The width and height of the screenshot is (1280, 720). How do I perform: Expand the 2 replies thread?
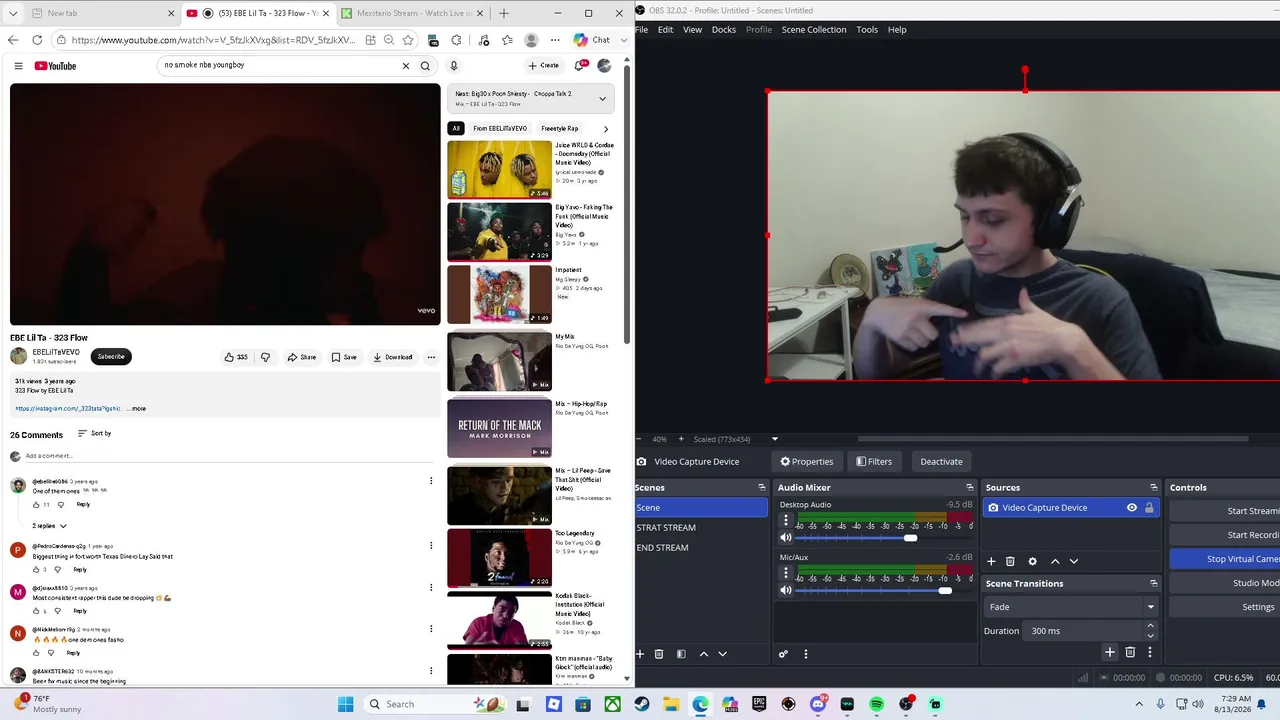(50, 526)
